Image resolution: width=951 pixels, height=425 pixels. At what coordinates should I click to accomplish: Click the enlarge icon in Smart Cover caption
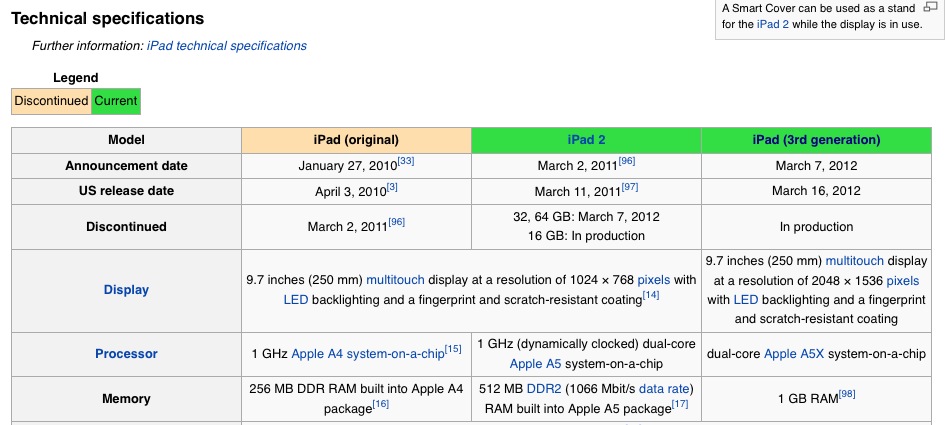coord(930,7)
